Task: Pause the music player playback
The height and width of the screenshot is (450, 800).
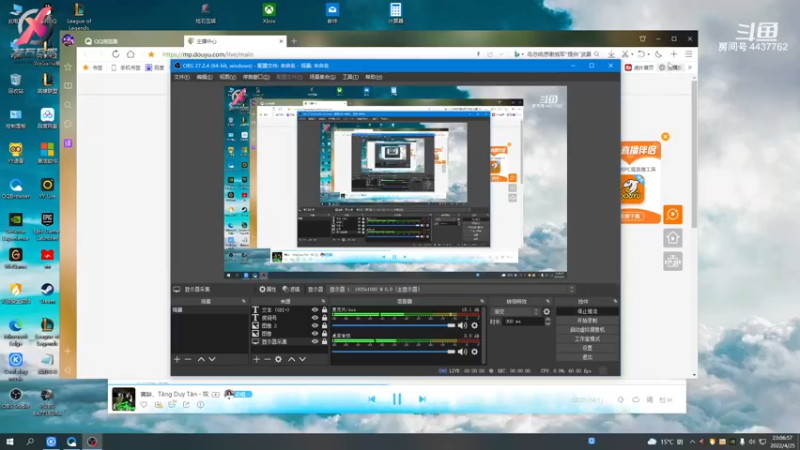Action: 397,399
